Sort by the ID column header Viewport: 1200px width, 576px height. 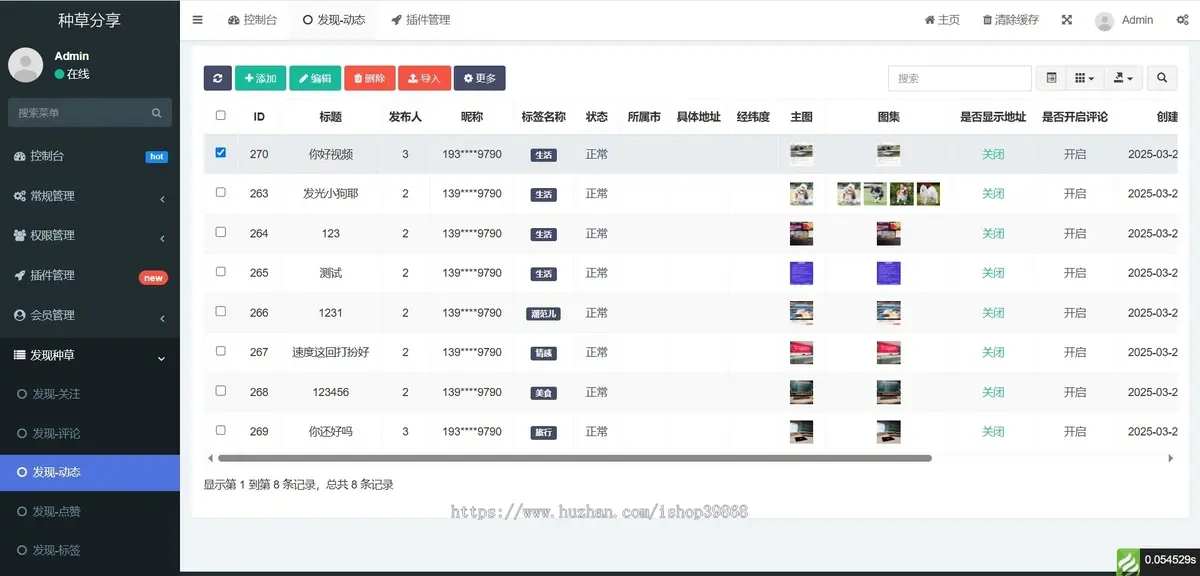pos(259,117)
